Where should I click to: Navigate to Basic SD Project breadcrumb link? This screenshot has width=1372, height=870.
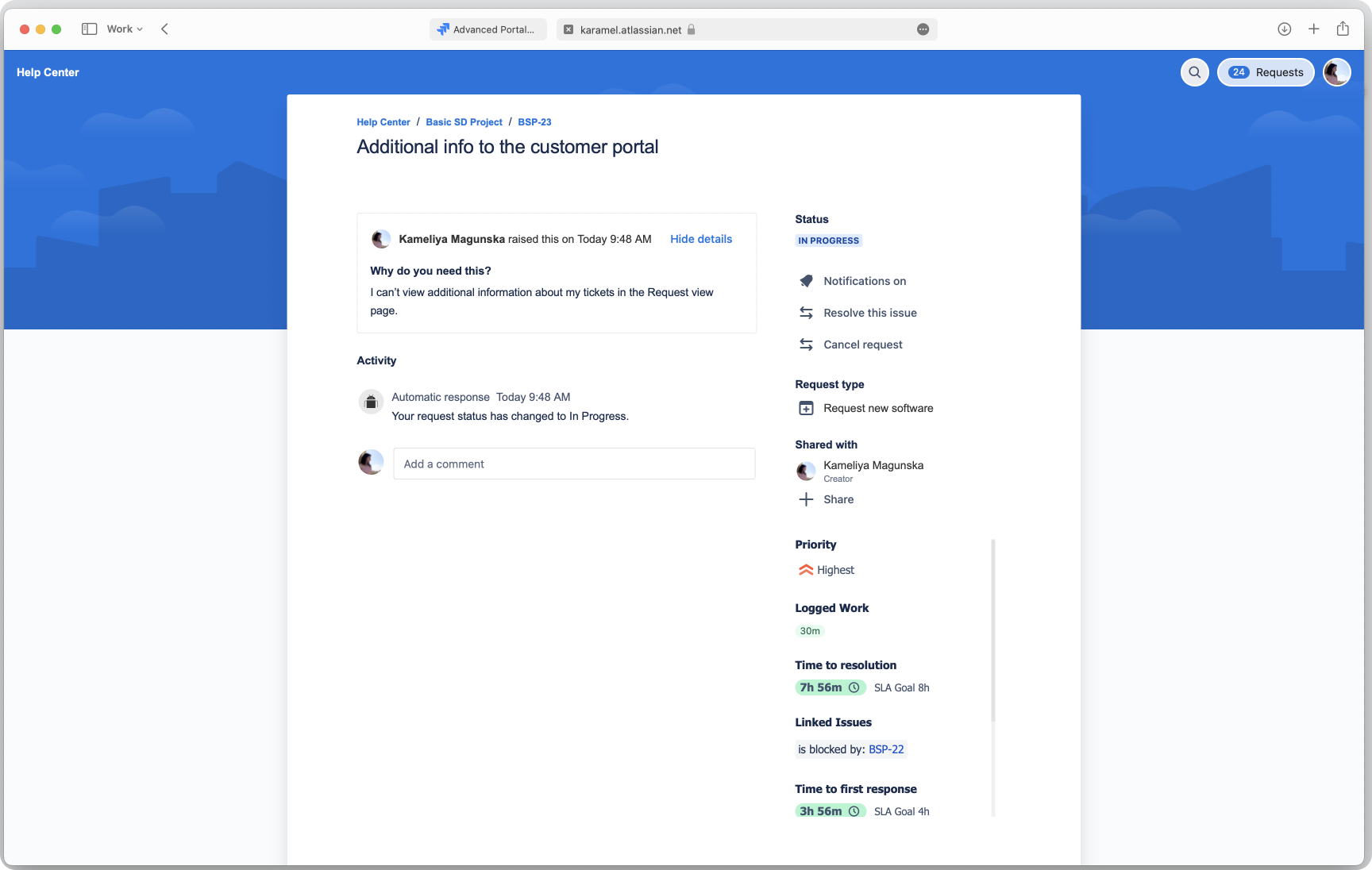[x=464, y=122]
